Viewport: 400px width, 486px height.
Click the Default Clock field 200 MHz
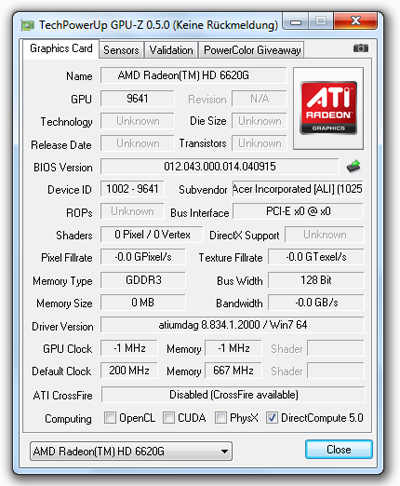click(x=129, y=370)
